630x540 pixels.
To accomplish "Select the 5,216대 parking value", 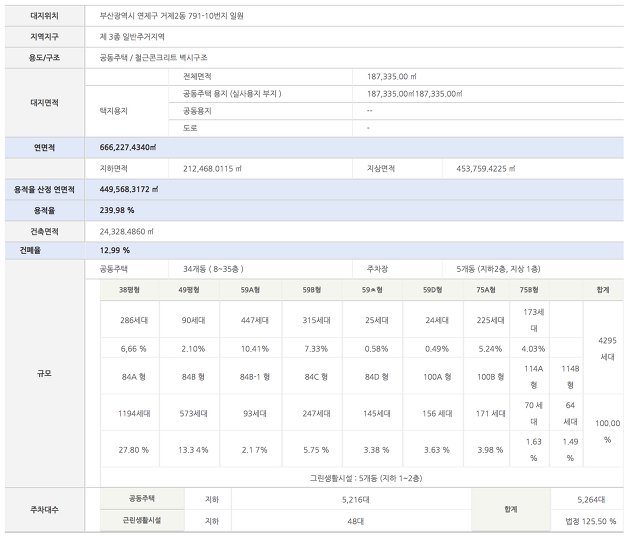I will 356,500.
